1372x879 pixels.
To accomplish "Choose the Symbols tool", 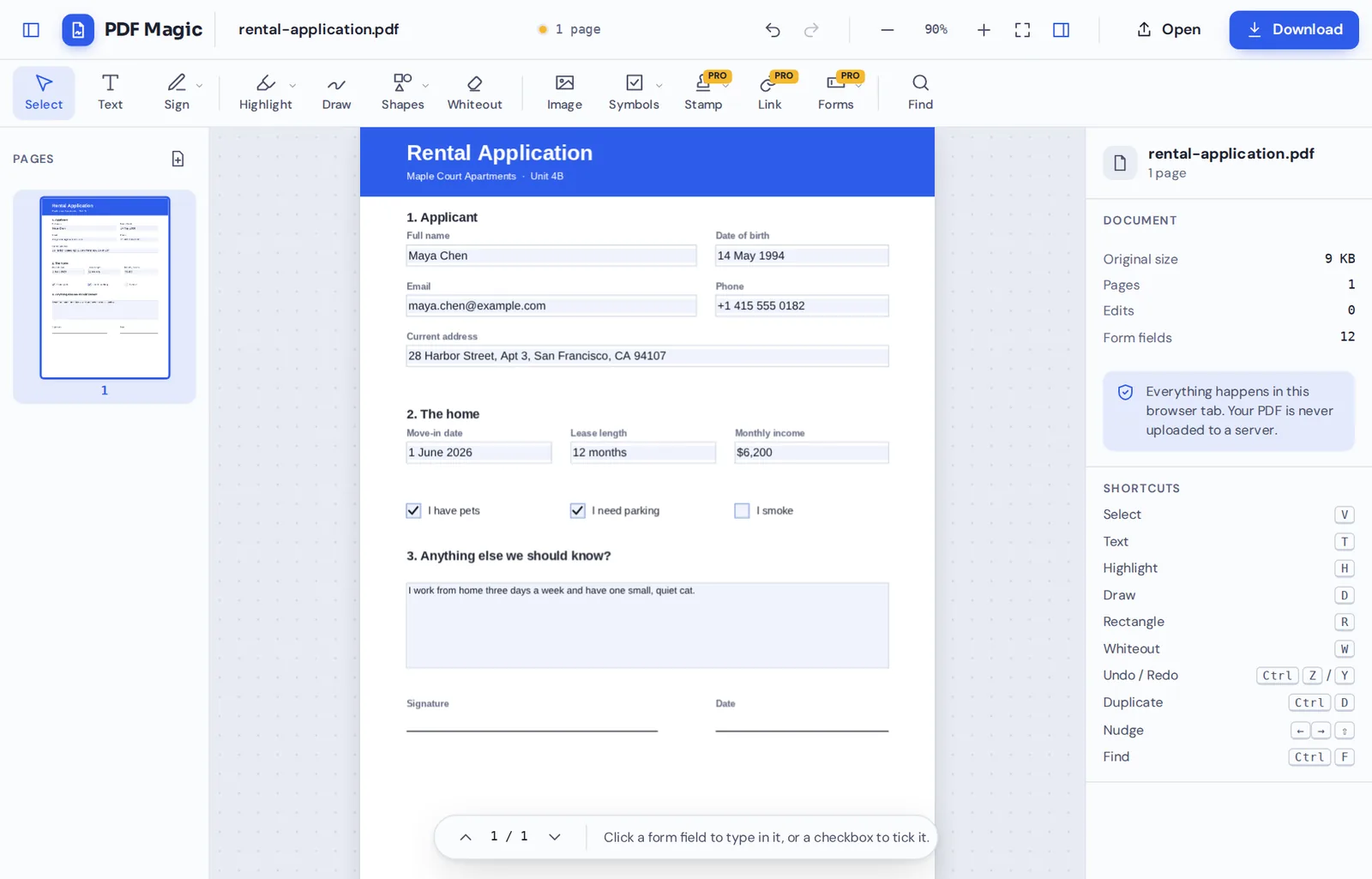I will coord(634,93).
